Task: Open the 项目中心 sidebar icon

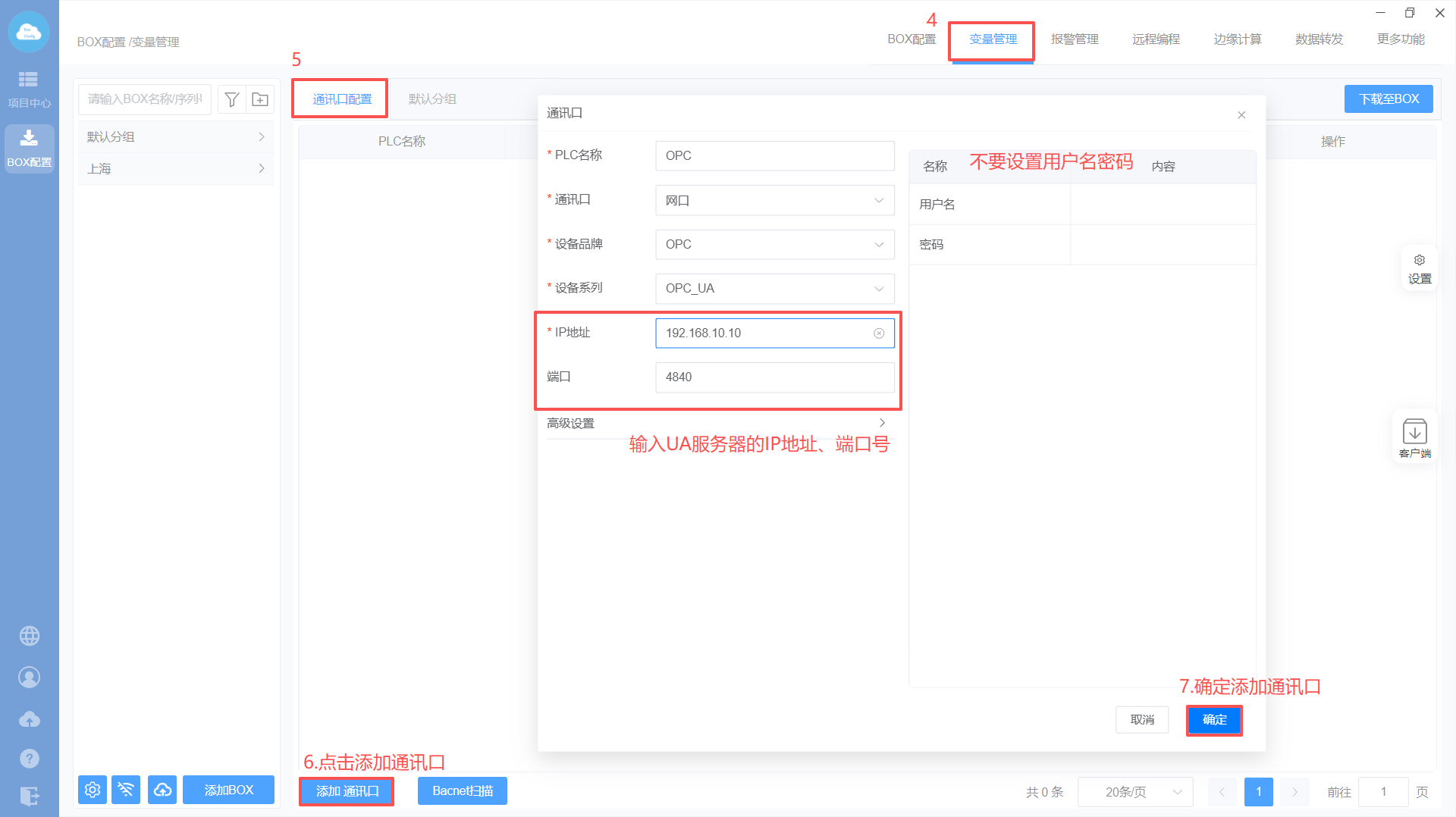Action: point(29,89)
